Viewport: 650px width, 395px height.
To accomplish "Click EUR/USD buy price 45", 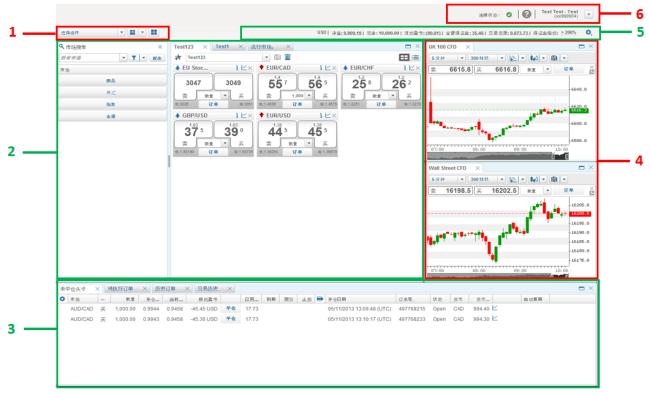I will (318, 131).
